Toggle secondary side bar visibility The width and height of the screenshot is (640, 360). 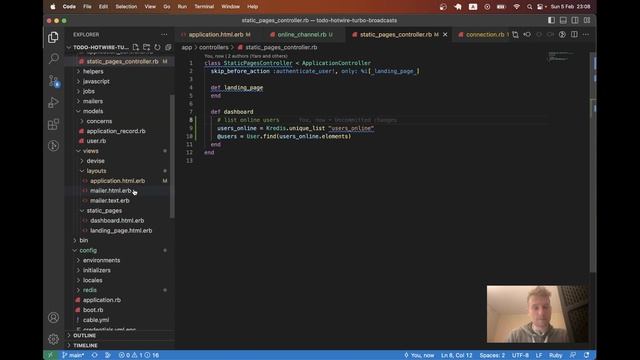tap(575, 20)
